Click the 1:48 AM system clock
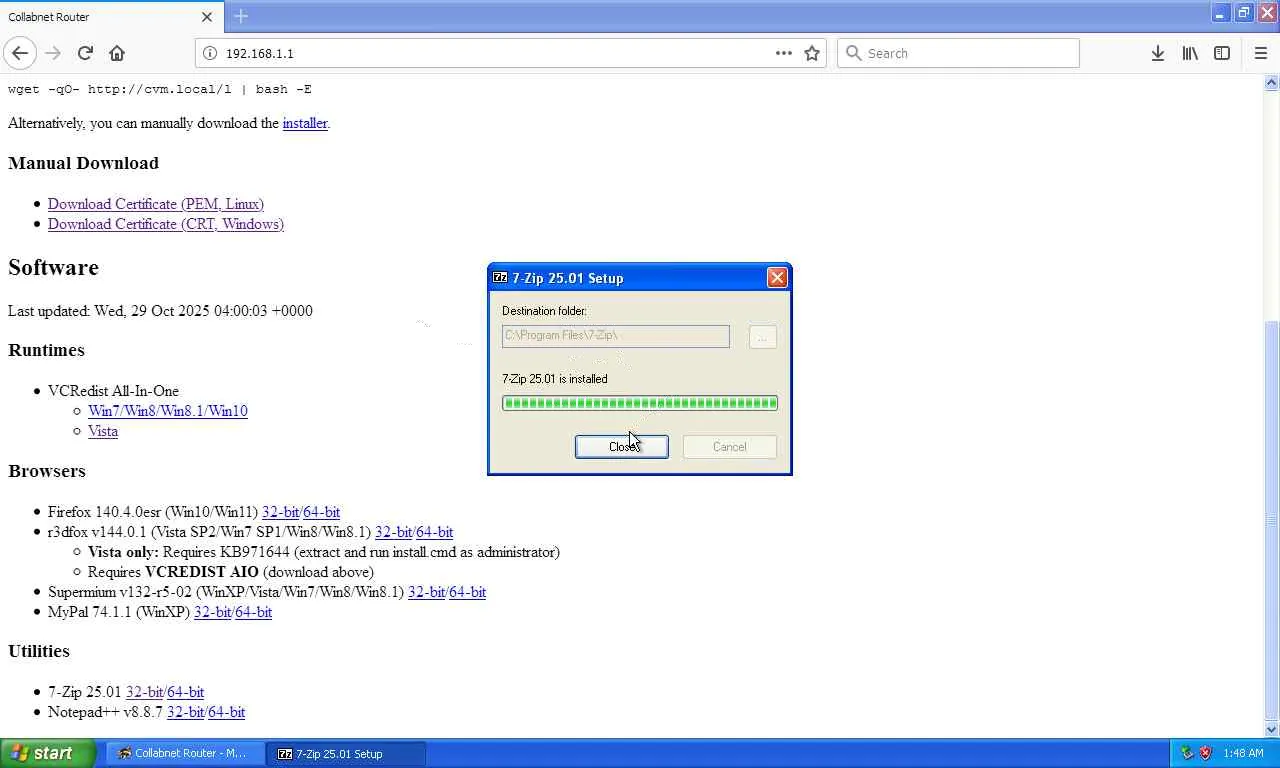This screenshot has width=1280, height=768. 1243,754
